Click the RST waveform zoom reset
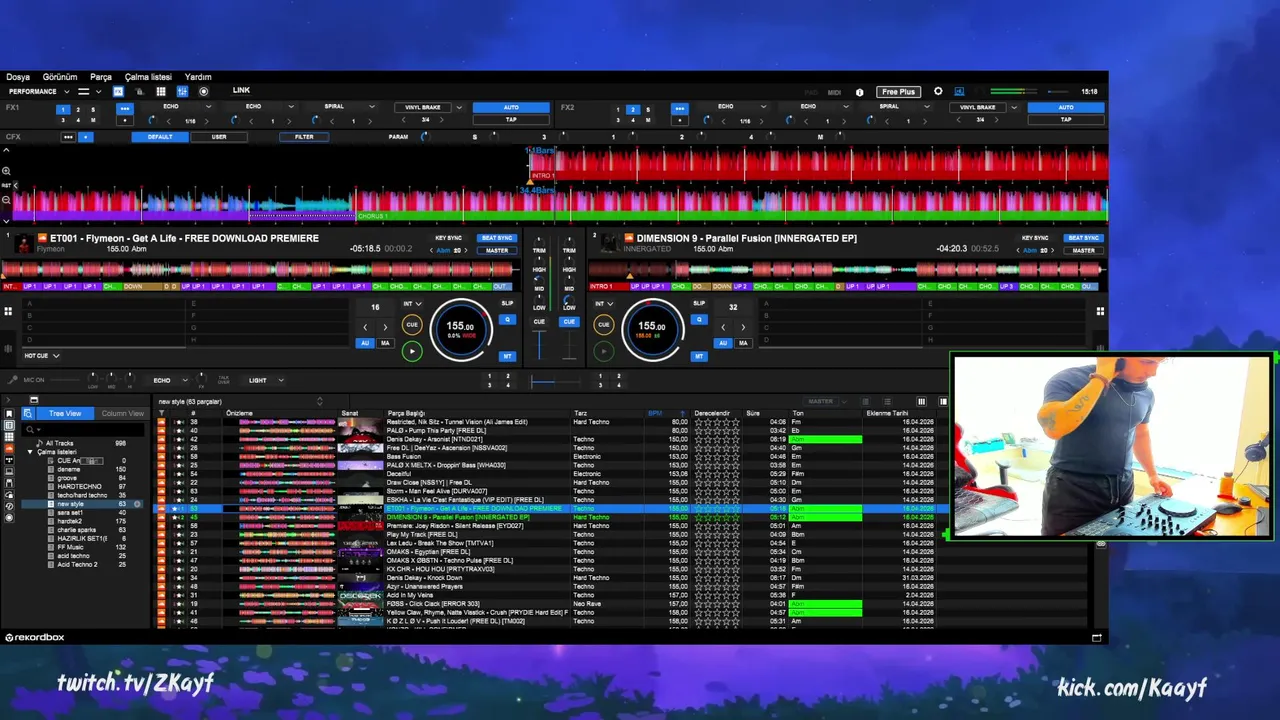The width and height of the screenshot is (1280, 720). click(x=8, y=185)
